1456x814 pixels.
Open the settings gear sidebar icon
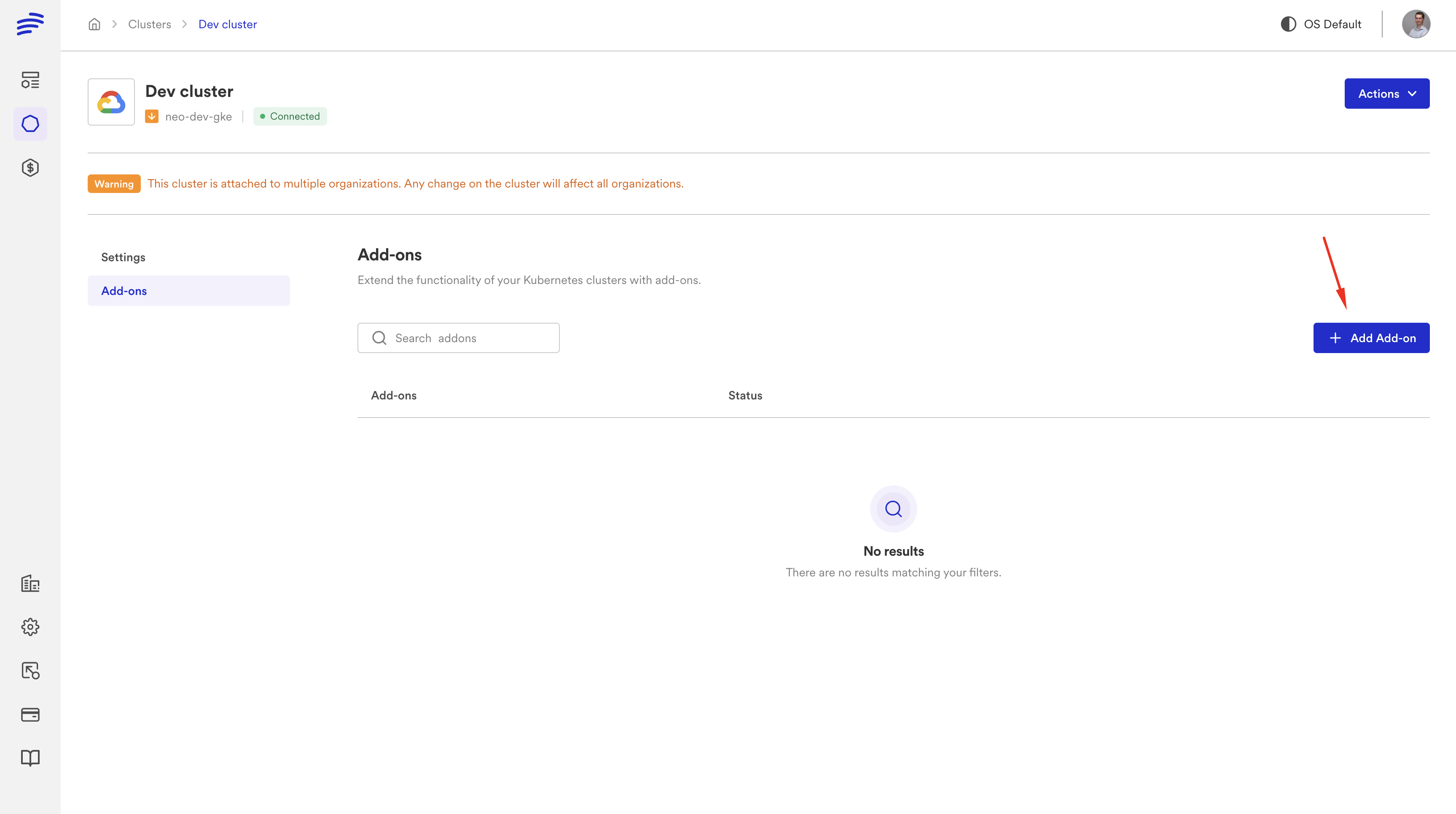tap(30, 627)
